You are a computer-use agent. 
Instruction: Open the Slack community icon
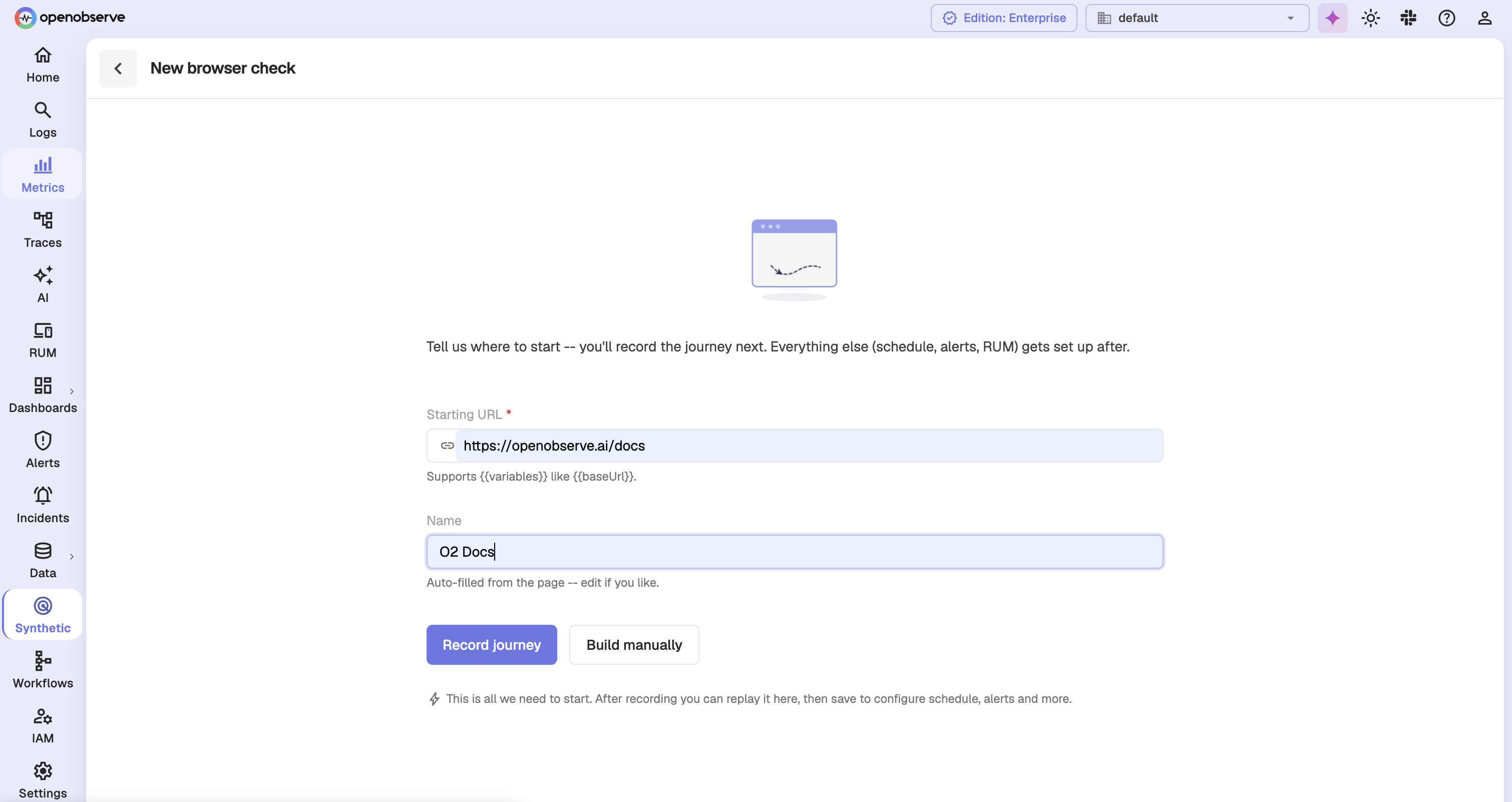pos(1408,18)
